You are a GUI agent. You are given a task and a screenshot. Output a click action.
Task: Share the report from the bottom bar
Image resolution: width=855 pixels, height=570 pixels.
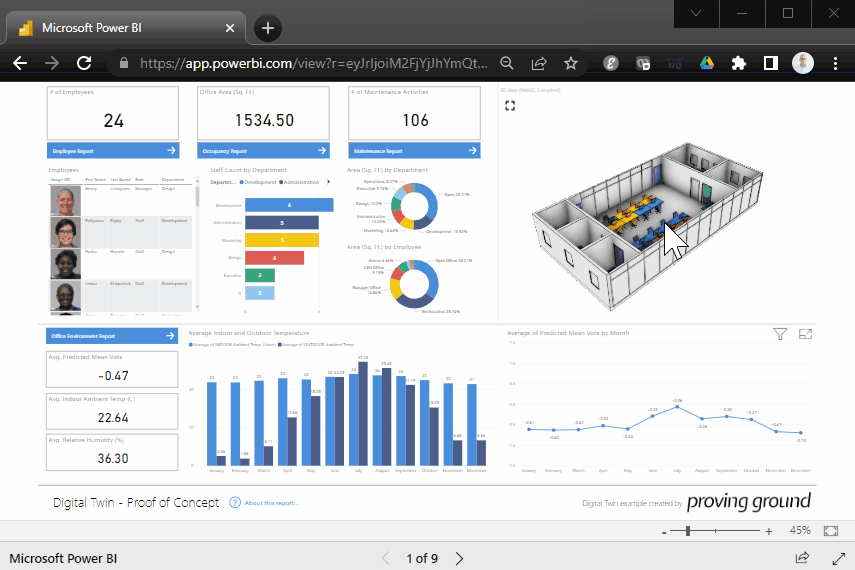click(802, 558)
